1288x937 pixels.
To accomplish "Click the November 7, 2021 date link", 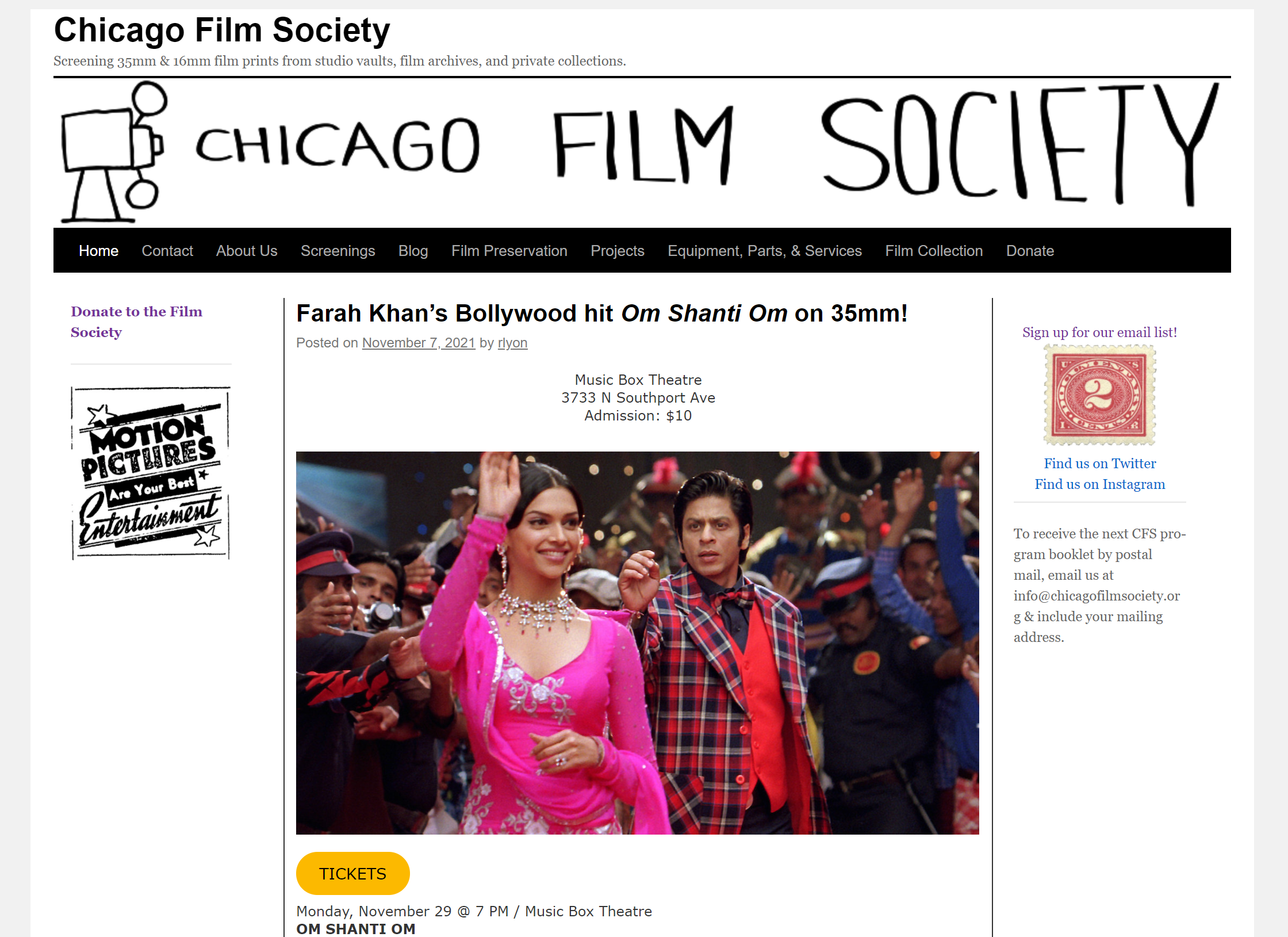I will tap(419, 343).
